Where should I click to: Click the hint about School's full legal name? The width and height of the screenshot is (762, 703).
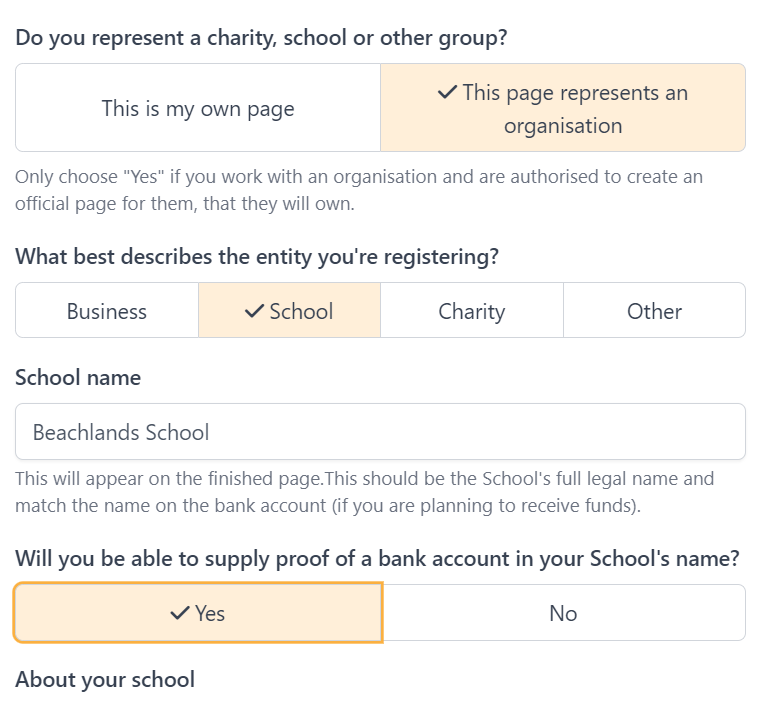click(364, 492)
